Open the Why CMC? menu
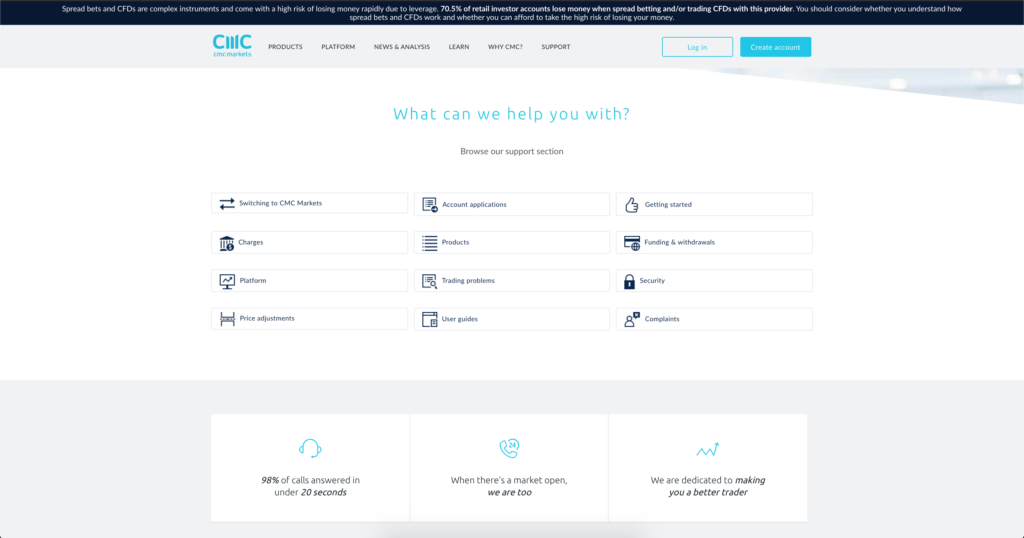The width and height of the screenshot is (1024, 538). [505, 47]
